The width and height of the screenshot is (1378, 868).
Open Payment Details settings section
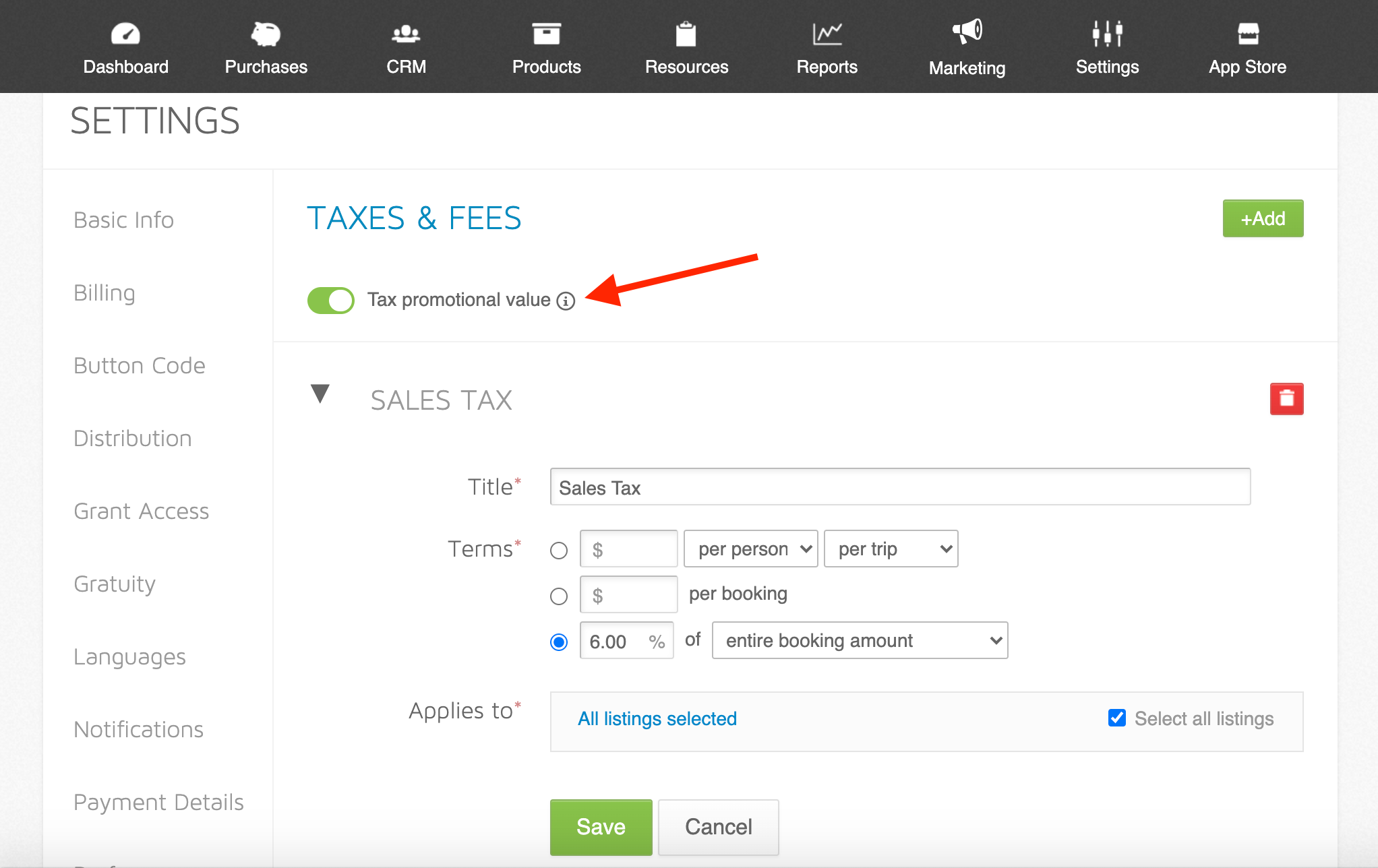(158, 802)
